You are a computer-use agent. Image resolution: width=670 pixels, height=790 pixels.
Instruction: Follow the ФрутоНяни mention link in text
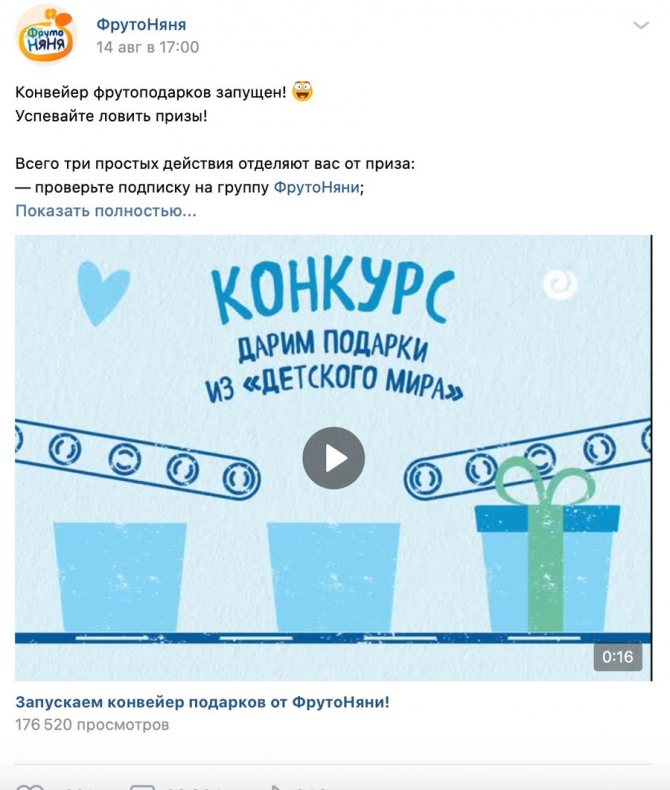coord(316,187)
